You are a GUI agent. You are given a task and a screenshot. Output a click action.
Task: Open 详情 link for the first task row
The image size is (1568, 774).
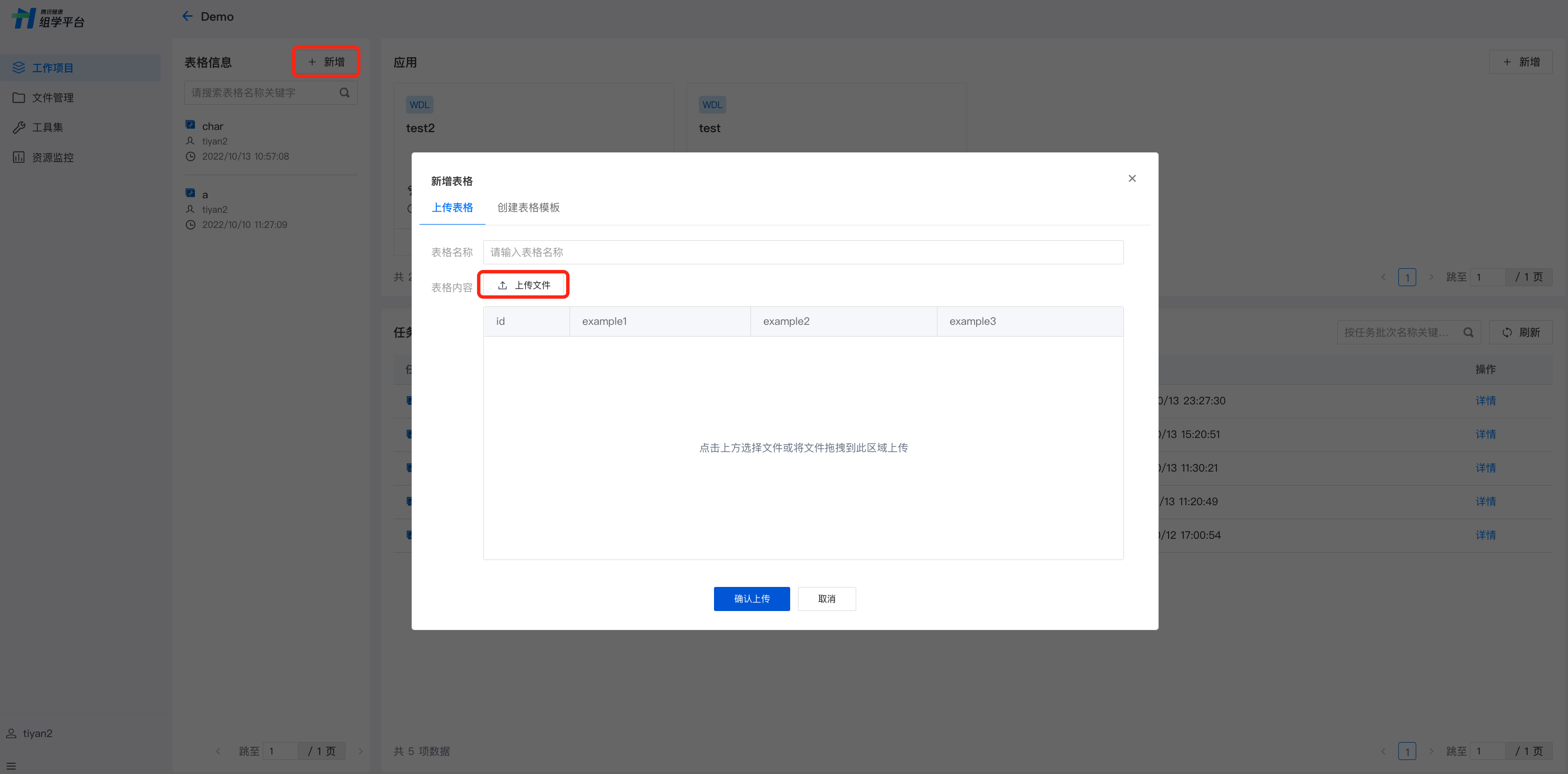[1485, 400]
